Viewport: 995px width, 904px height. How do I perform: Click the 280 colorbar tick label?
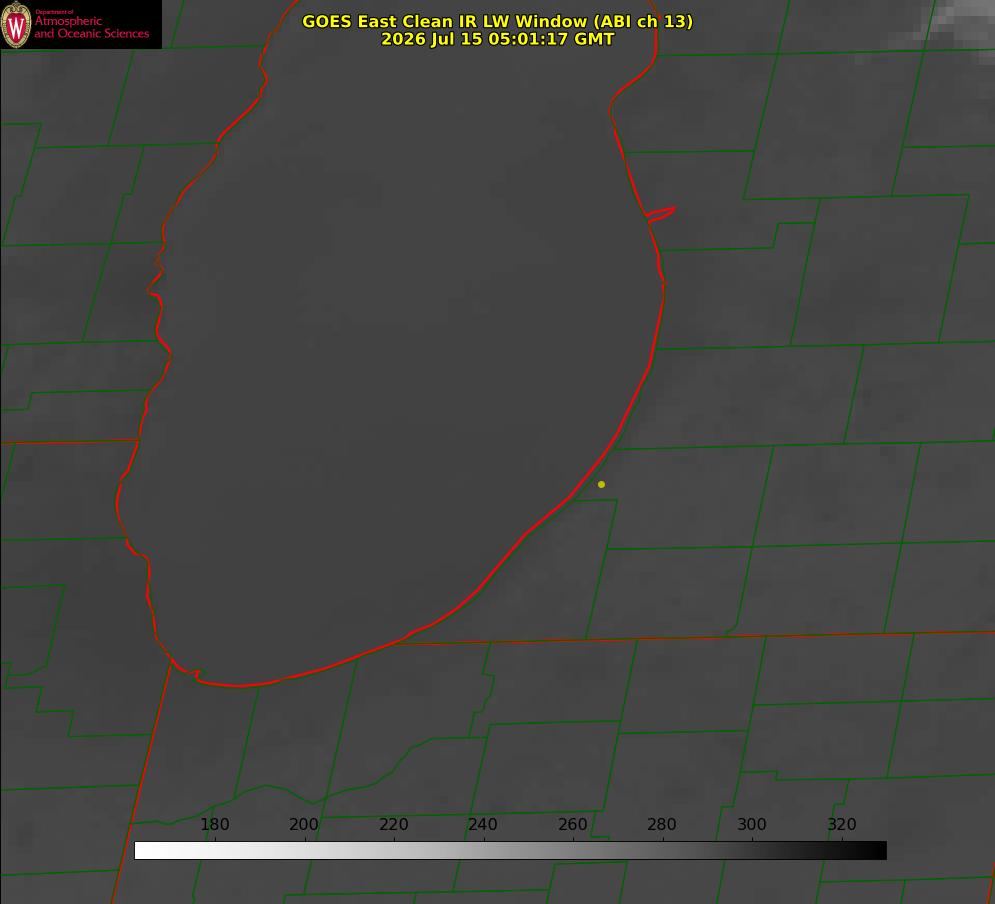662,824
